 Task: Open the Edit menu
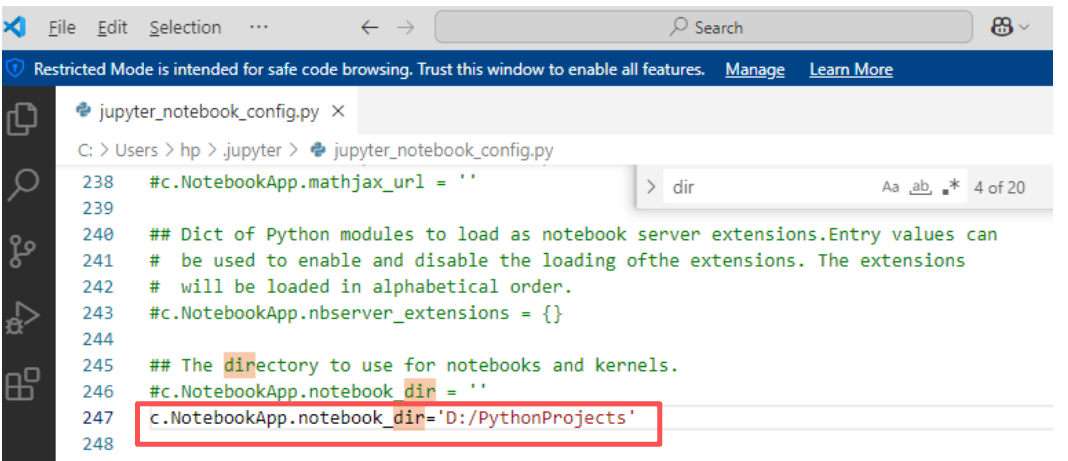(x=112, y=27)
